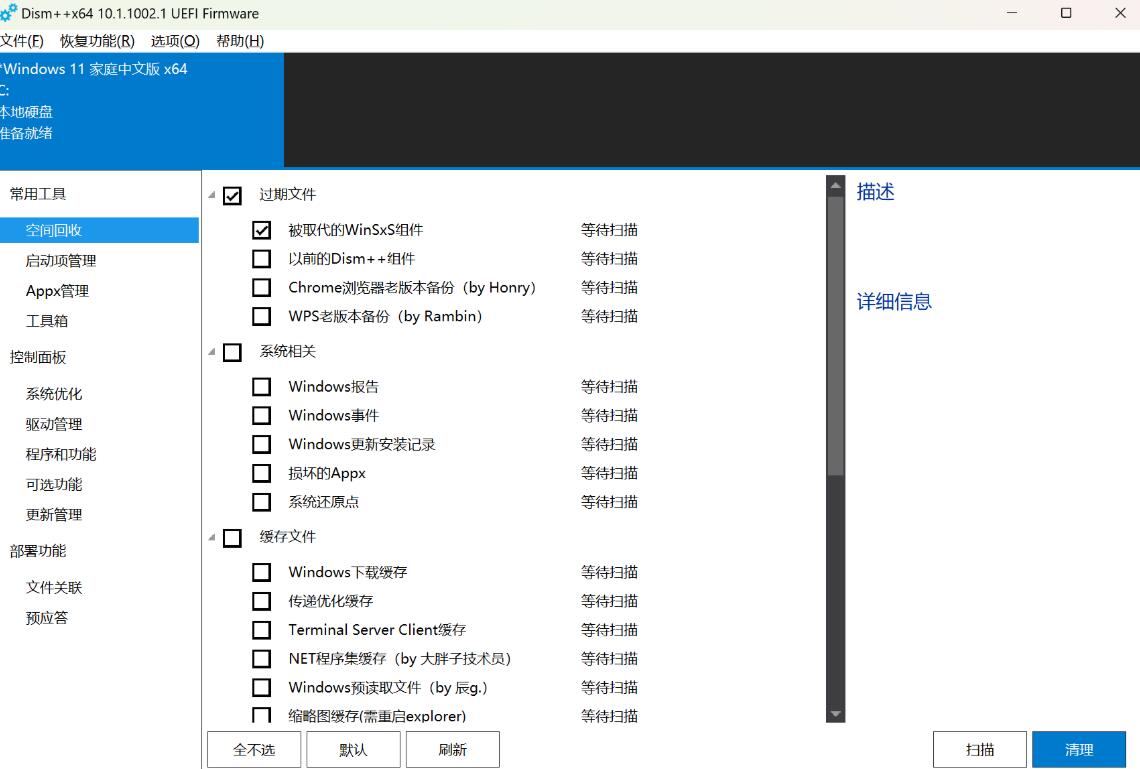
Task: Click scrollbar up arrow in cleanup list
Action: (835, 186)
